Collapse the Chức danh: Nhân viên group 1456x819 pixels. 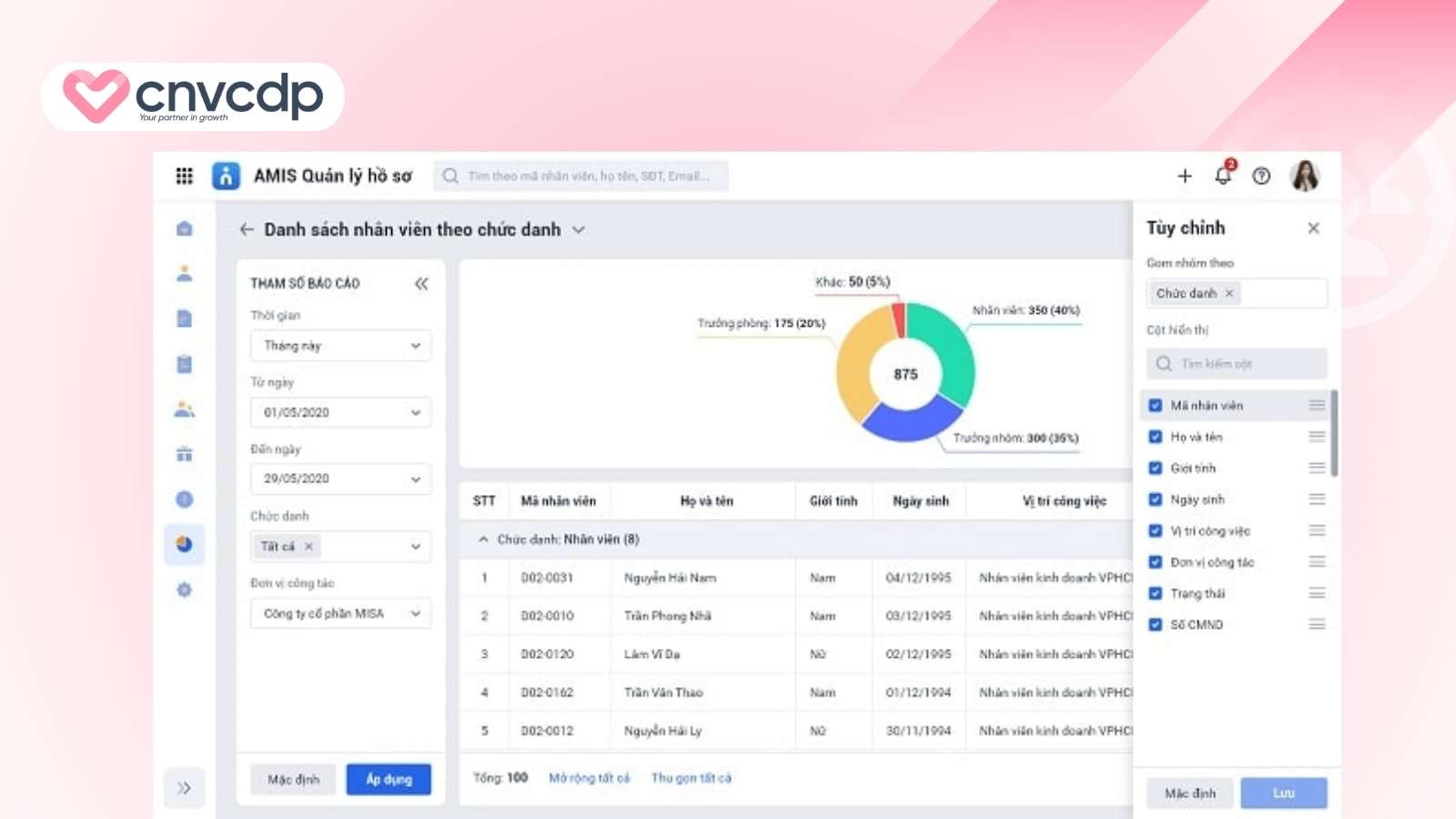[483, 540]
